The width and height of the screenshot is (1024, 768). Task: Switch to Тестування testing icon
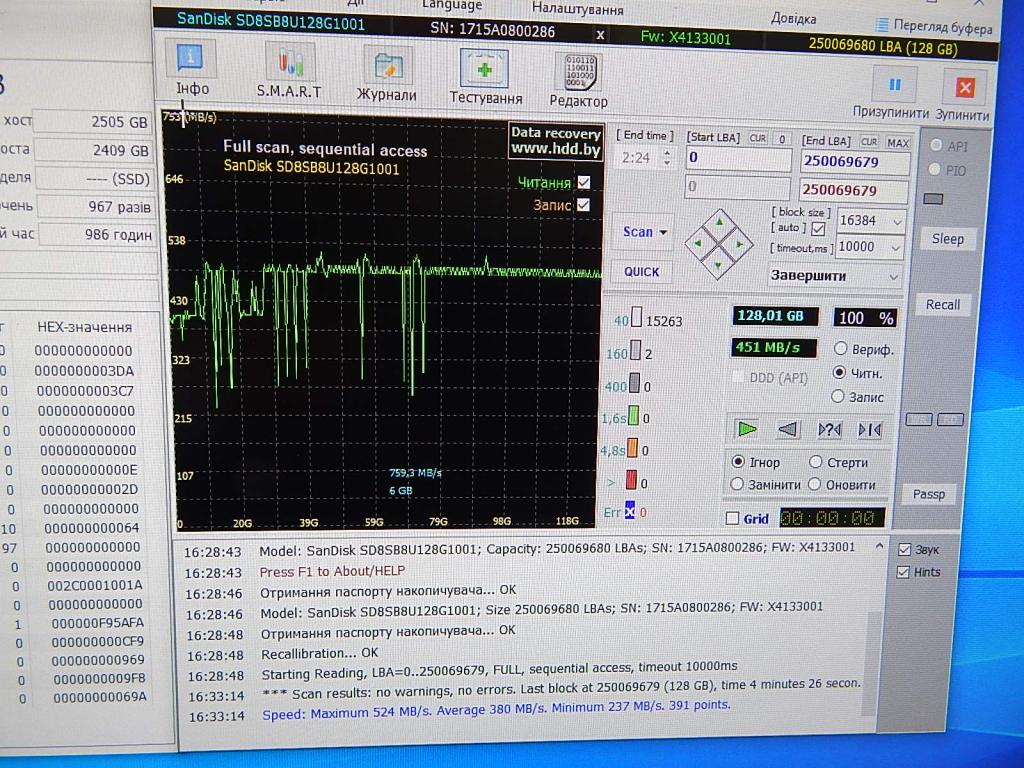[485, 69]
